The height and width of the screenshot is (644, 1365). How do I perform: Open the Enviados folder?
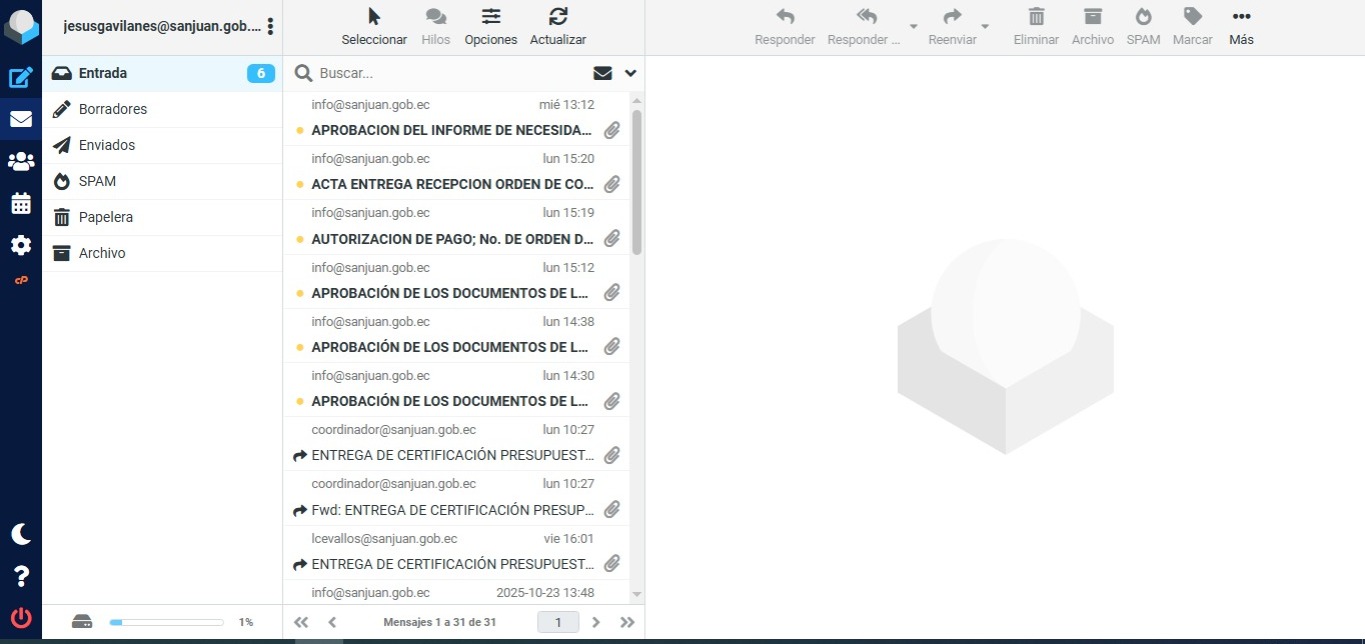pyautogui.click(x=107, y=145)
